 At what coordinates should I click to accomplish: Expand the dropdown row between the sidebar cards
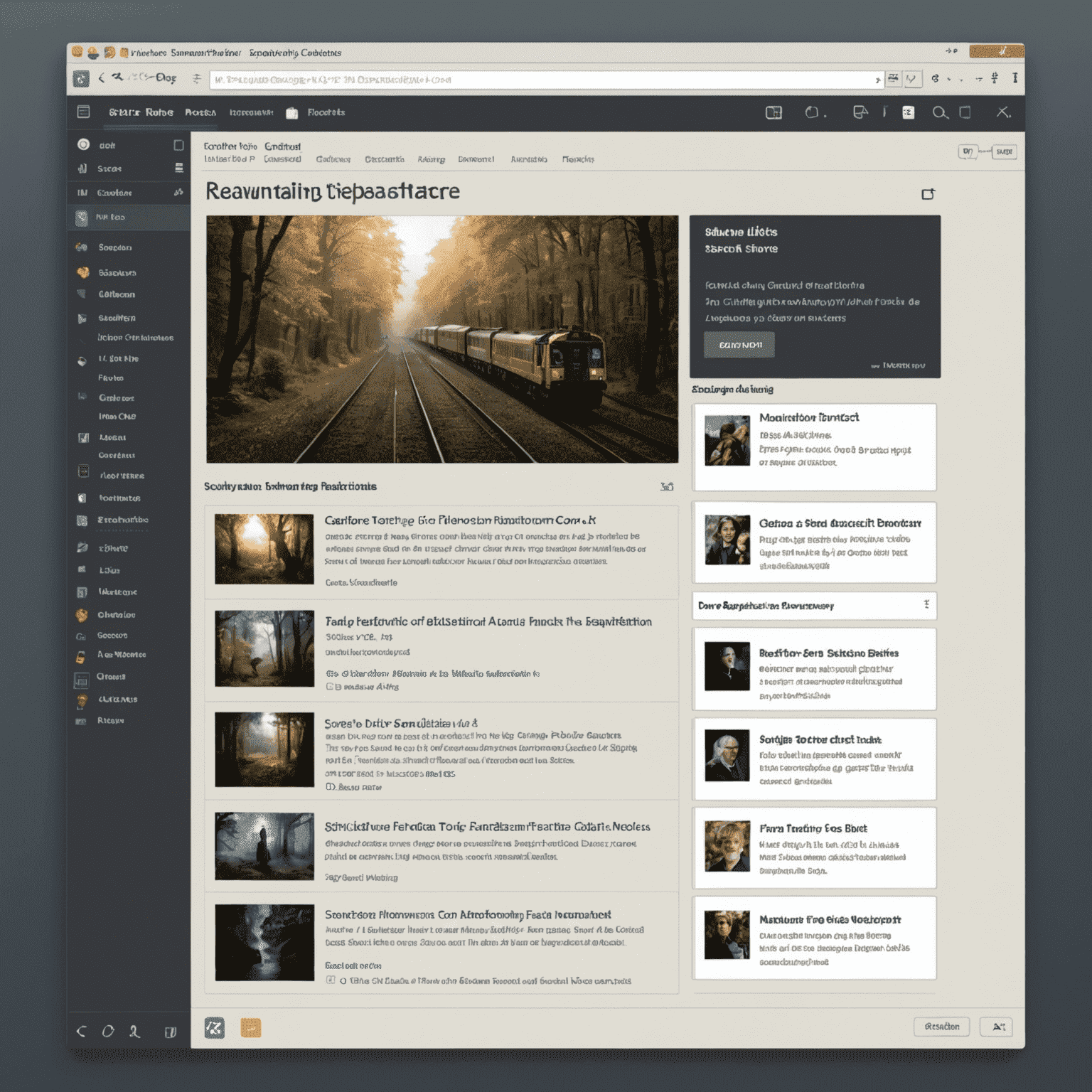(814, 606)
